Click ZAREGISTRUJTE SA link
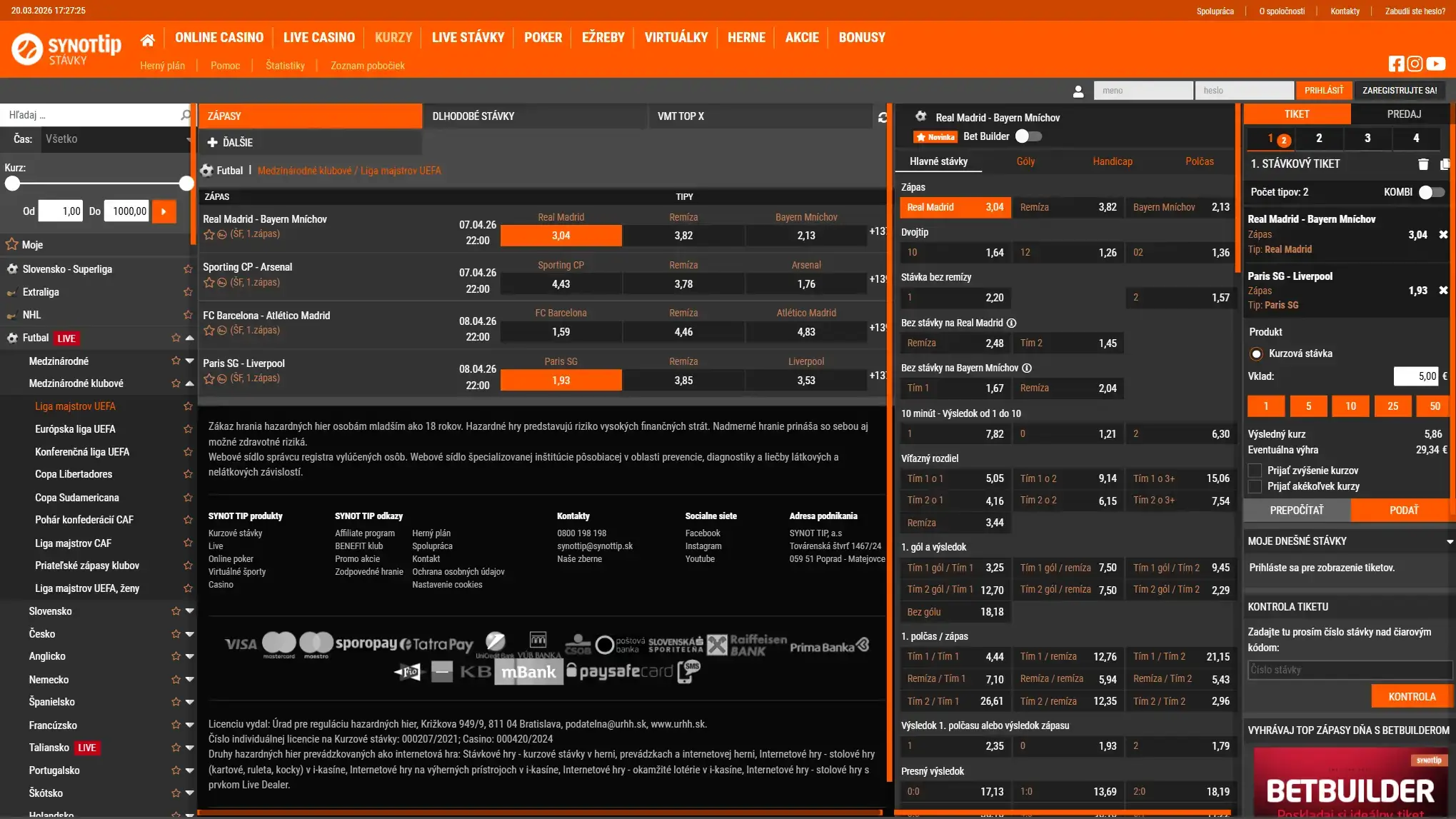 click(x=1400, y=90)
